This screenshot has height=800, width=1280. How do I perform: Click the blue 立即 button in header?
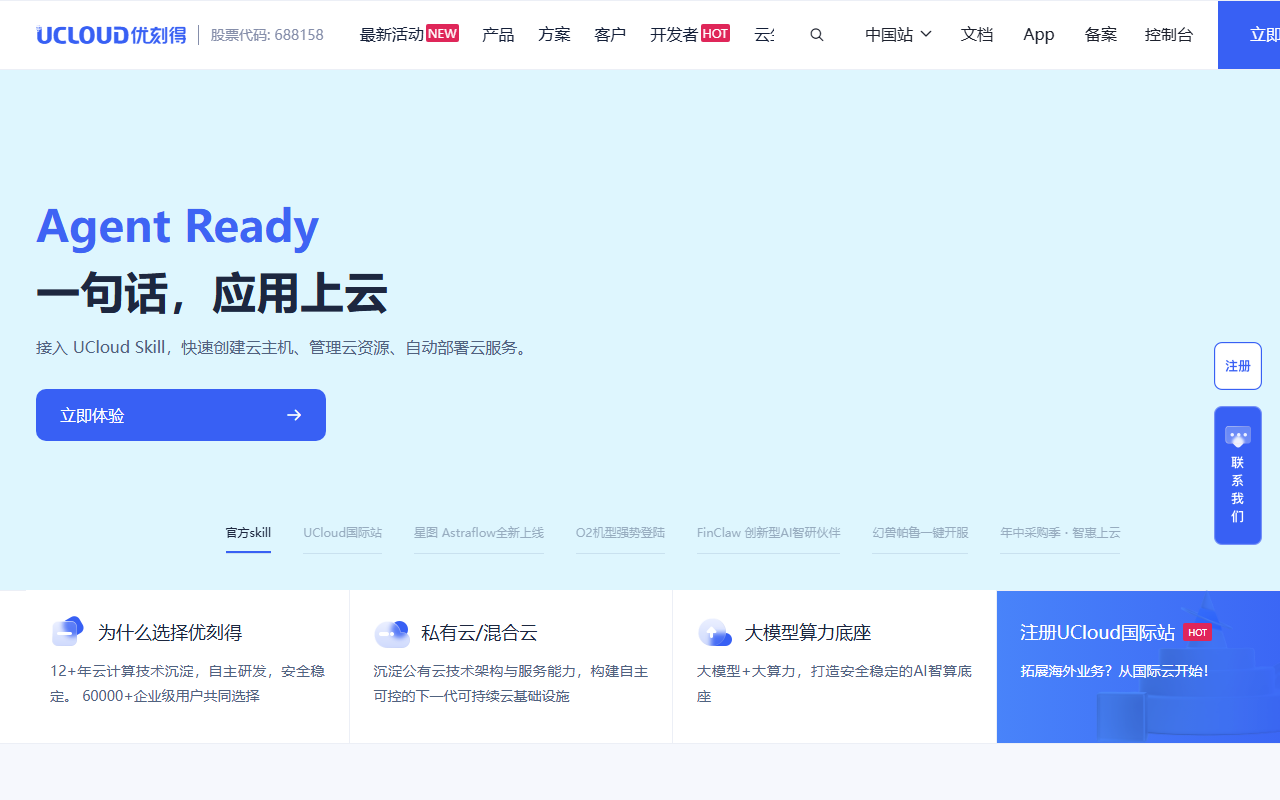click(x=1249, y=35)
